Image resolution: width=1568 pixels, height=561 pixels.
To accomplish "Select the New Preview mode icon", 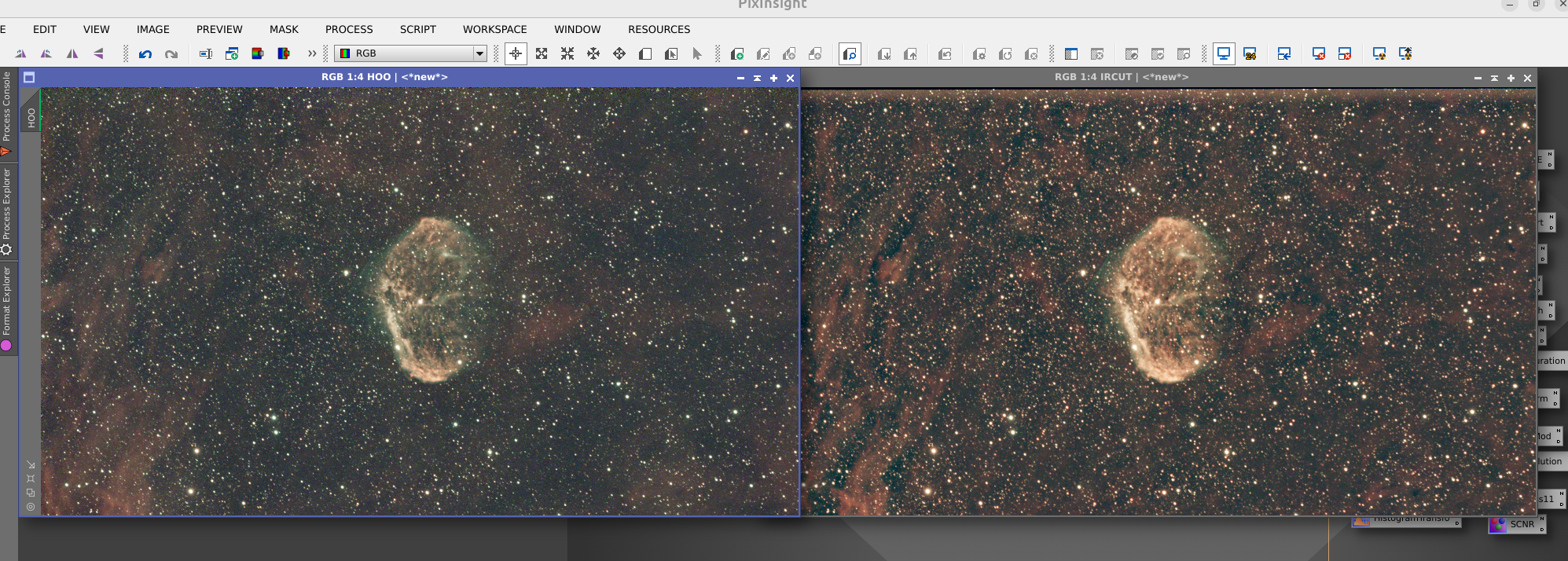I will [x=645, y=54].
